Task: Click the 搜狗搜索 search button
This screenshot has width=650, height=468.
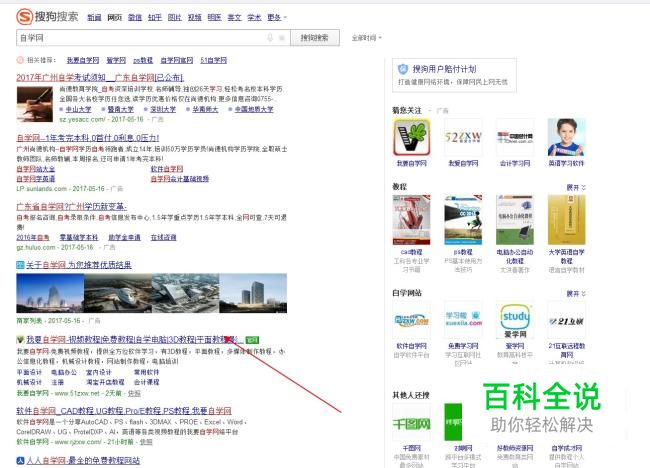Action: point(315,38)
